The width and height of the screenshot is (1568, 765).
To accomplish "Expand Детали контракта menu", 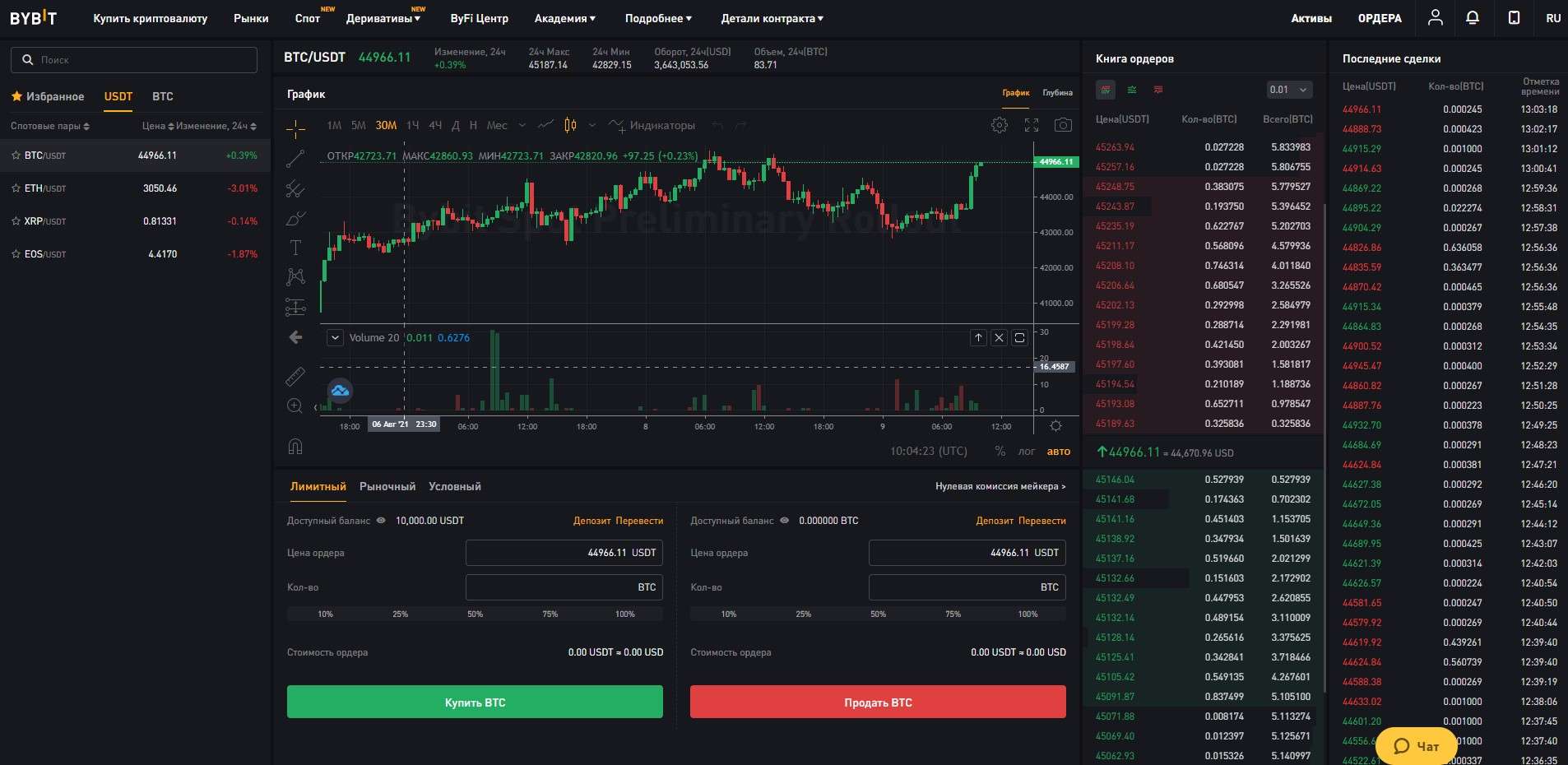I will (x=772, y=18).
